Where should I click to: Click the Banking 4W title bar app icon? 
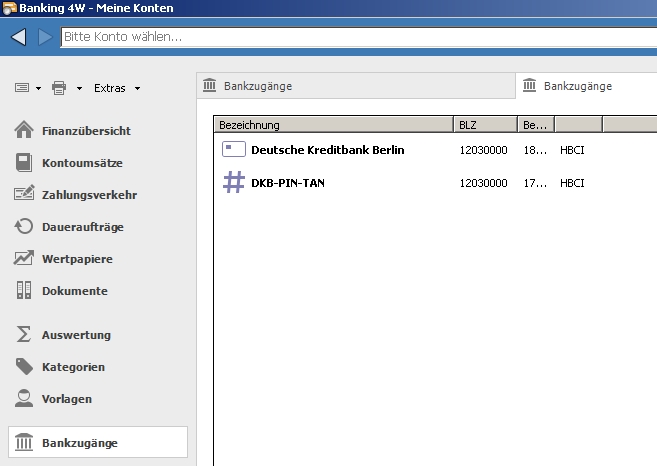pos(9,8)
